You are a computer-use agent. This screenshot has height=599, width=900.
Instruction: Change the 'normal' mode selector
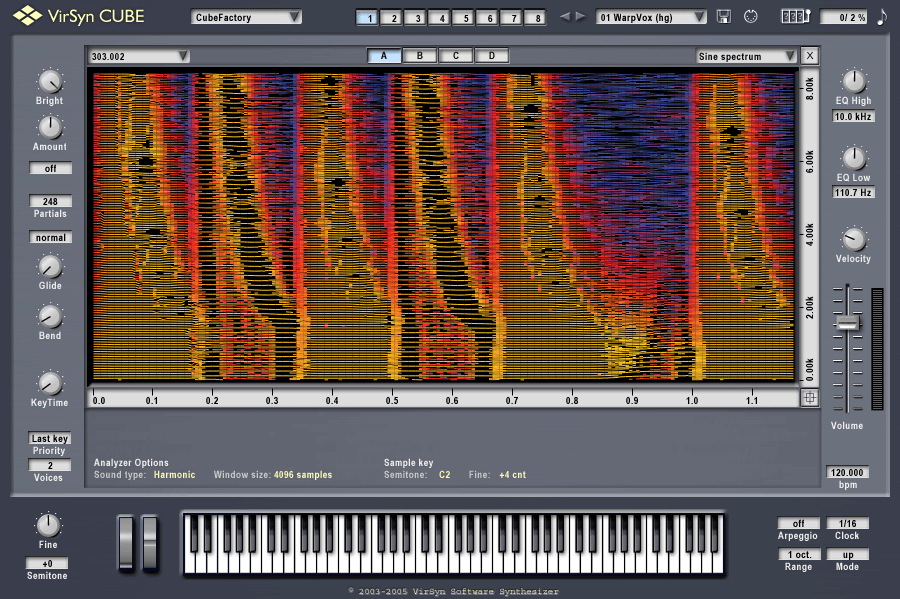[51, 237]
